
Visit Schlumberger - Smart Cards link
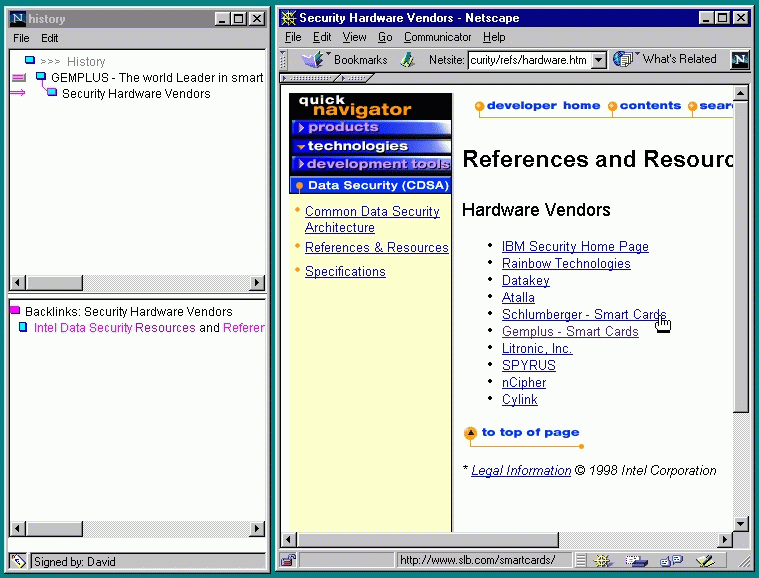pos(584,314)
